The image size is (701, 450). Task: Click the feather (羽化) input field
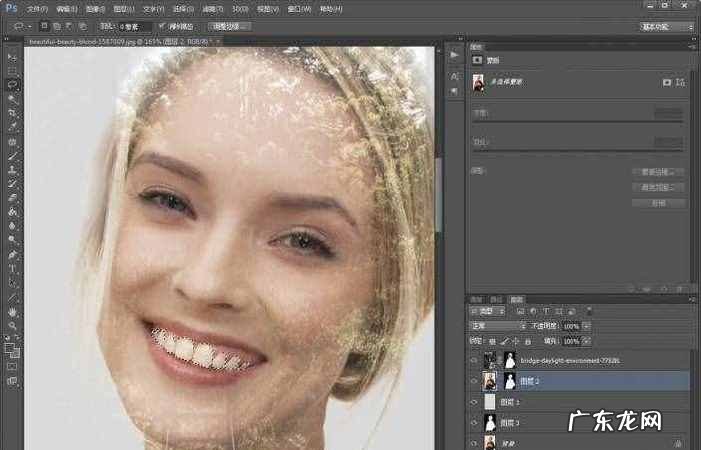pos(136,25)
